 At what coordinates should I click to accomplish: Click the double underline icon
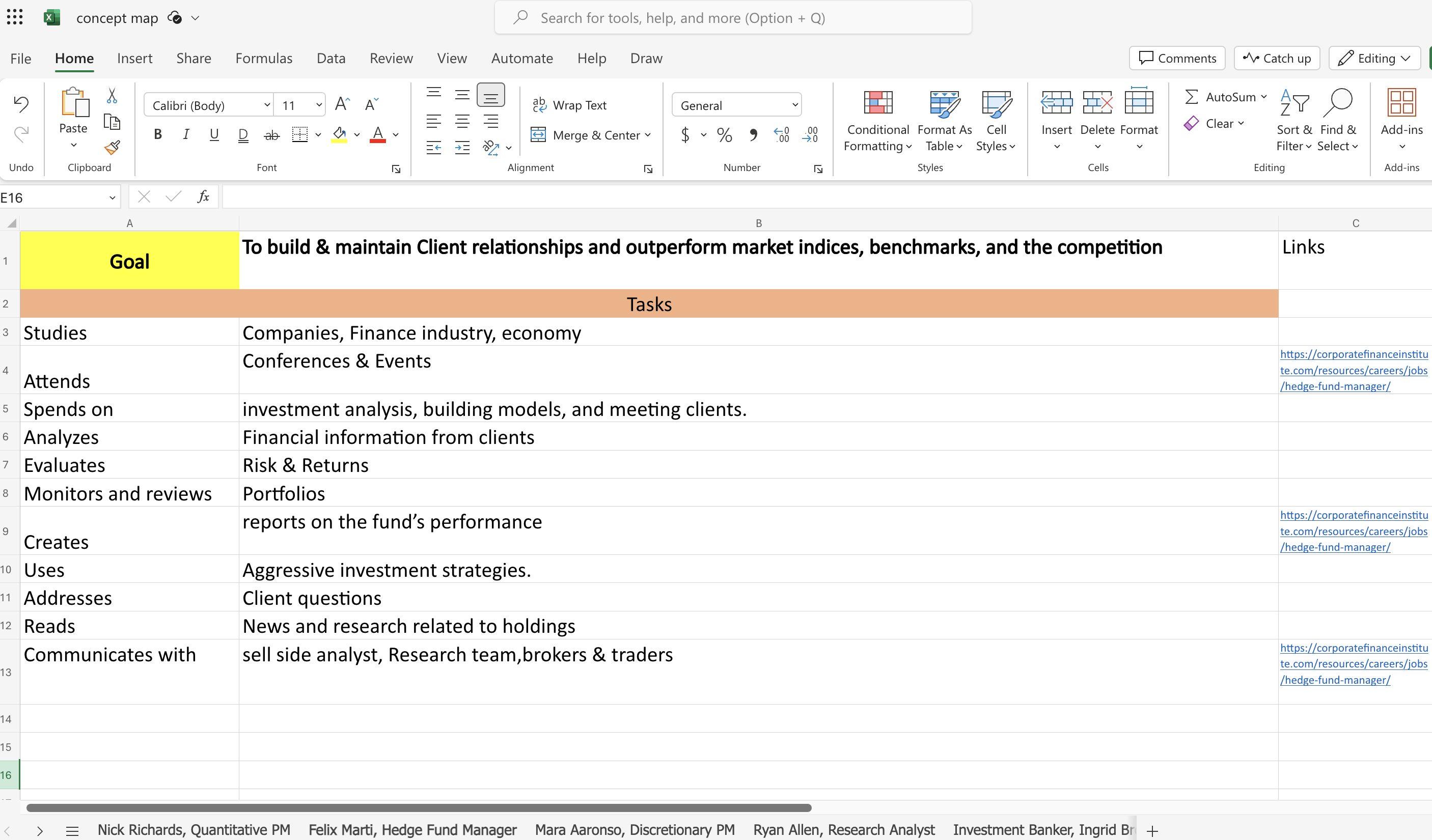pos(242,135)
